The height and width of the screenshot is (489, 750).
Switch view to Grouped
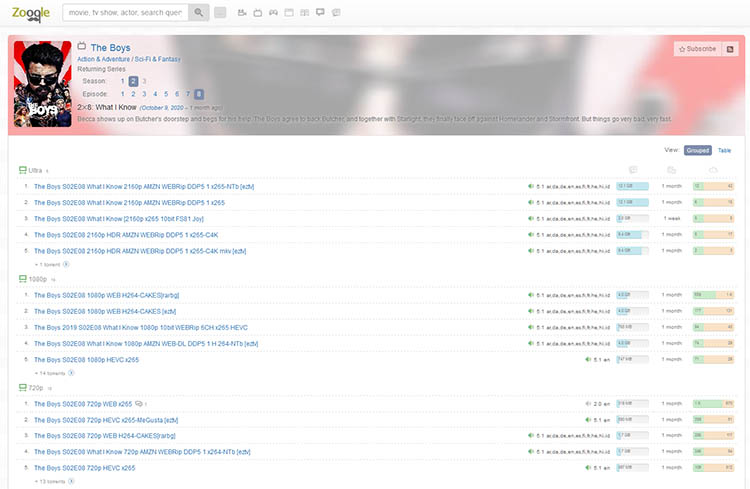point(697,150)
